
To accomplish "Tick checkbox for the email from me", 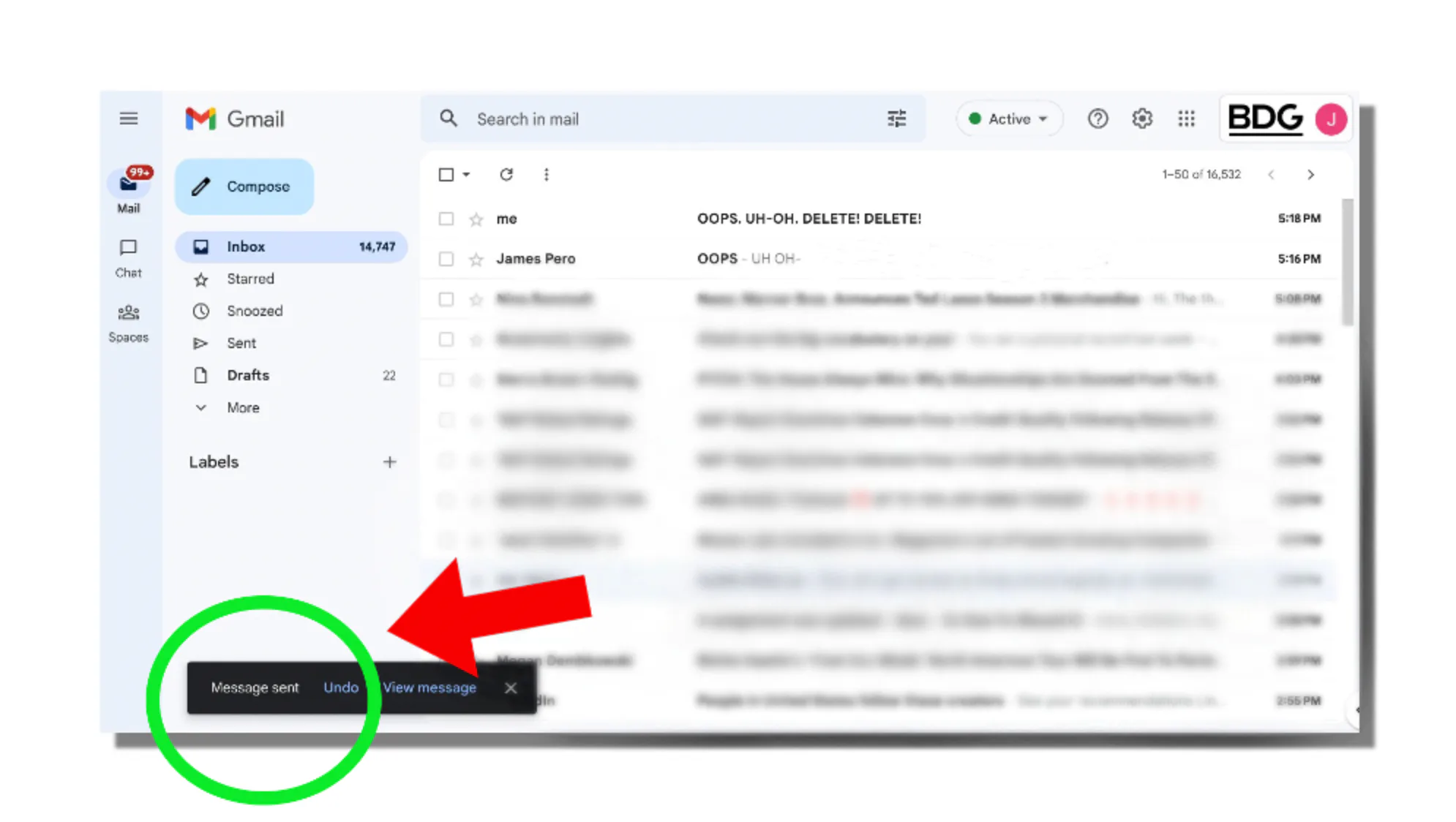I will coord(446,219).
